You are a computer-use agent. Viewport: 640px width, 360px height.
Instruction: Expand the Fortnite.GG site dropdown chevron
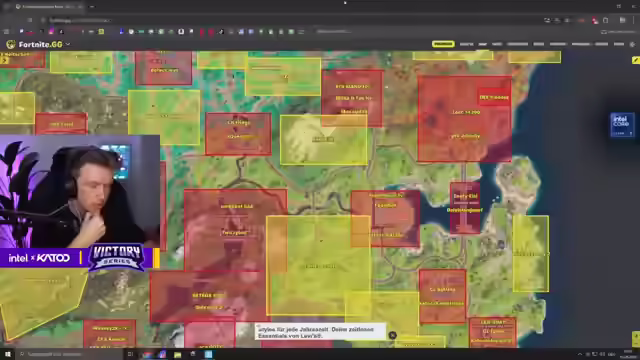pyautogui.click(x=68, y=44)
